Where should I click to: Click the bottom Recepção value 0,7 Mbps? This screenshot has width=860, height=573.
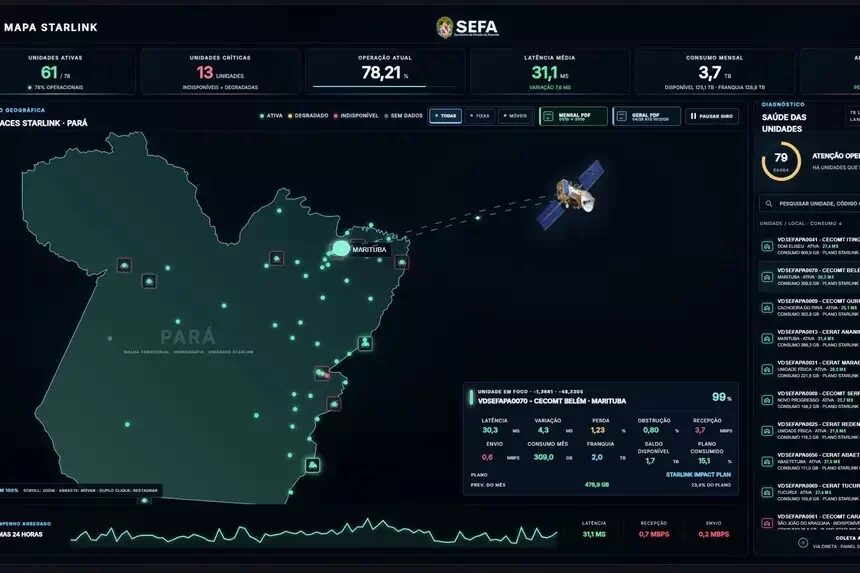point(654,534)
